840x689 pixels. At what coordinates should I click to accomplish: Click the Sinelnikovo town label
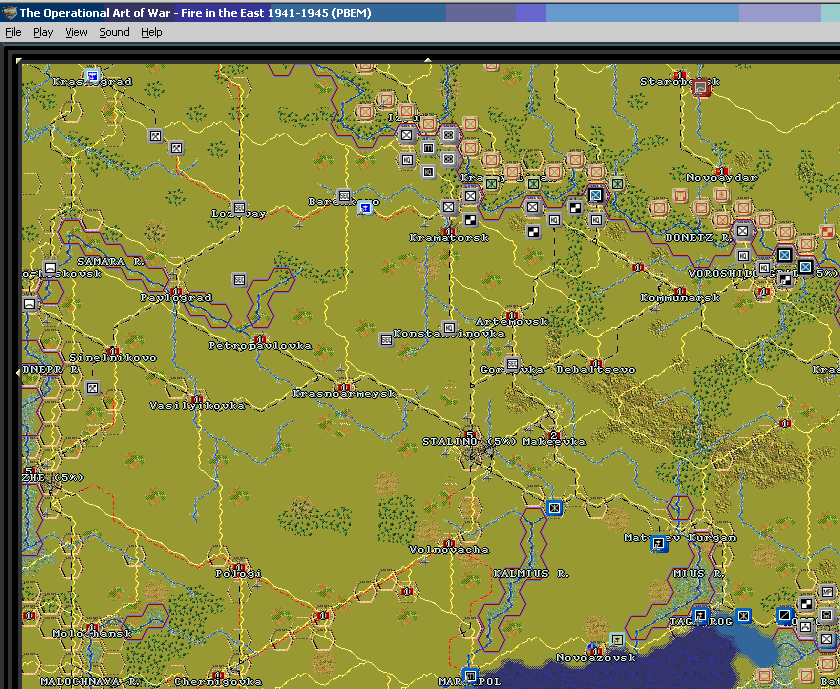113,358
